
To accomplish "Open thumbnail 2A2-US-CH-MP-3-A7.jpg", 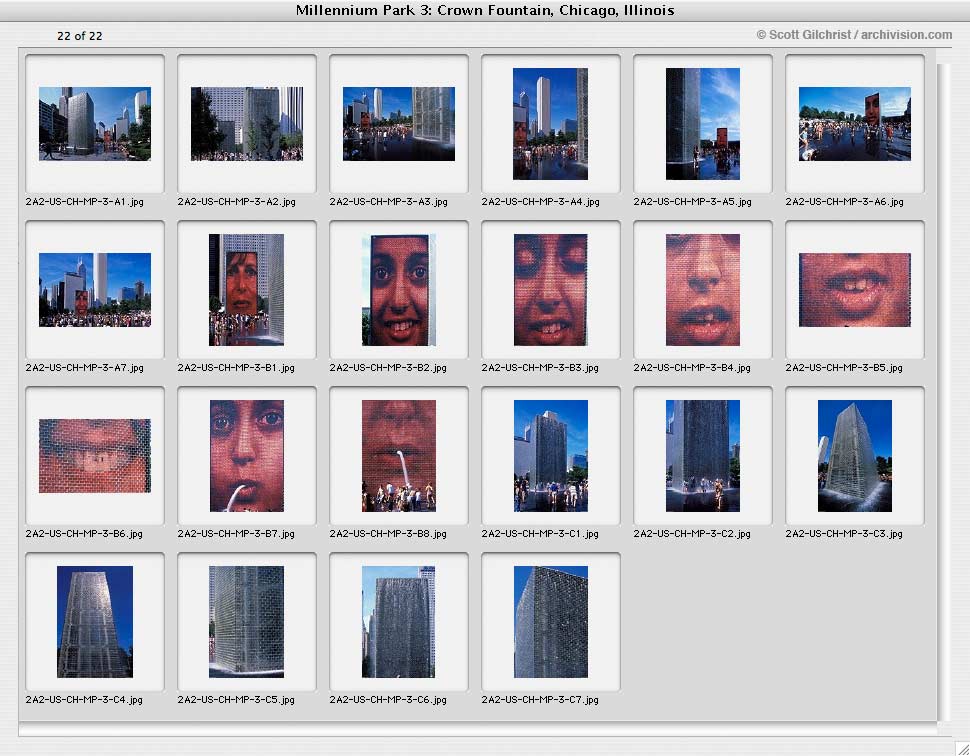I will click(95, 290).
